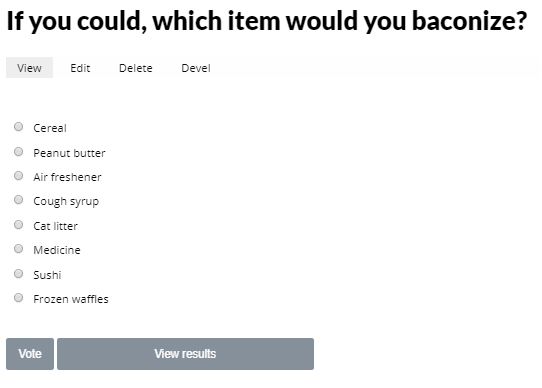Click the poll question heading text
Screen dimensions: 542x388
coord(267,21)
